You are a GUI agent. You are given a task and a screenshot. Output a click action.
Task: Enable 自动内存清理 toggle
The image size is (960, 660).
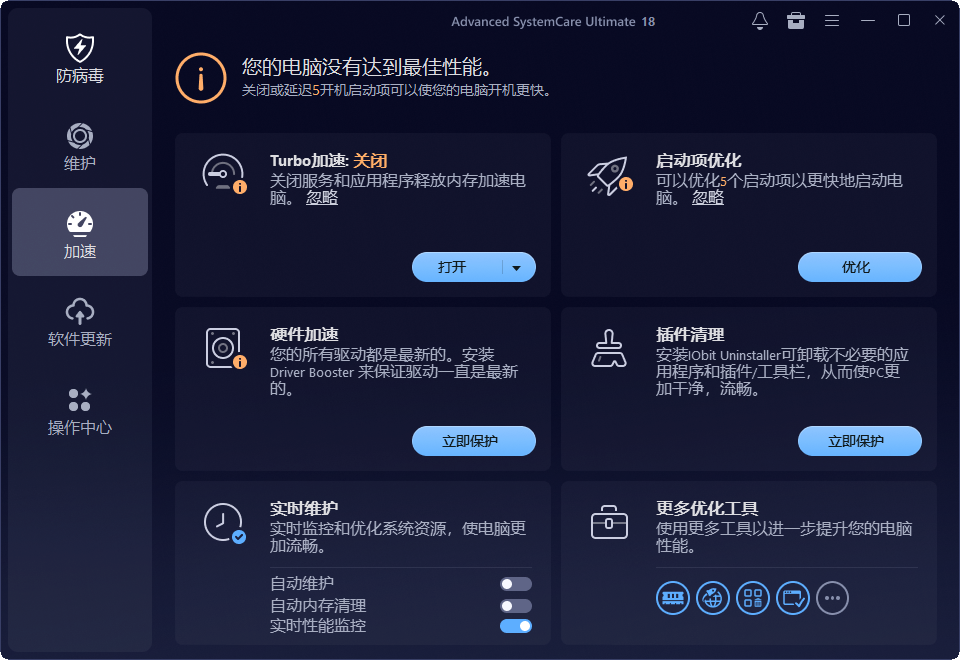(516, 604)
